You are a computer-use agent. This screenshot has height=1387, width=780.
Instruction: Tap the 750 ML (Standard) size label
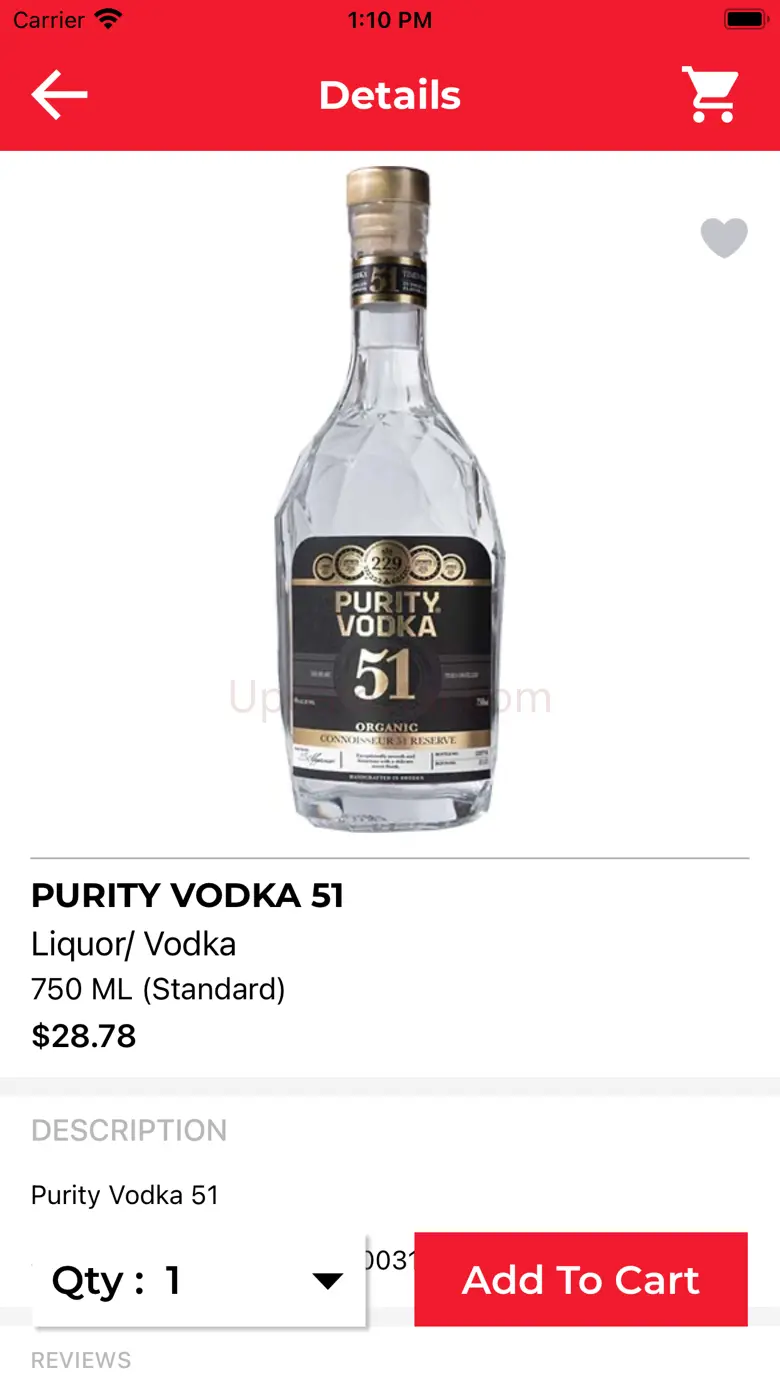(x=158, y=989)
